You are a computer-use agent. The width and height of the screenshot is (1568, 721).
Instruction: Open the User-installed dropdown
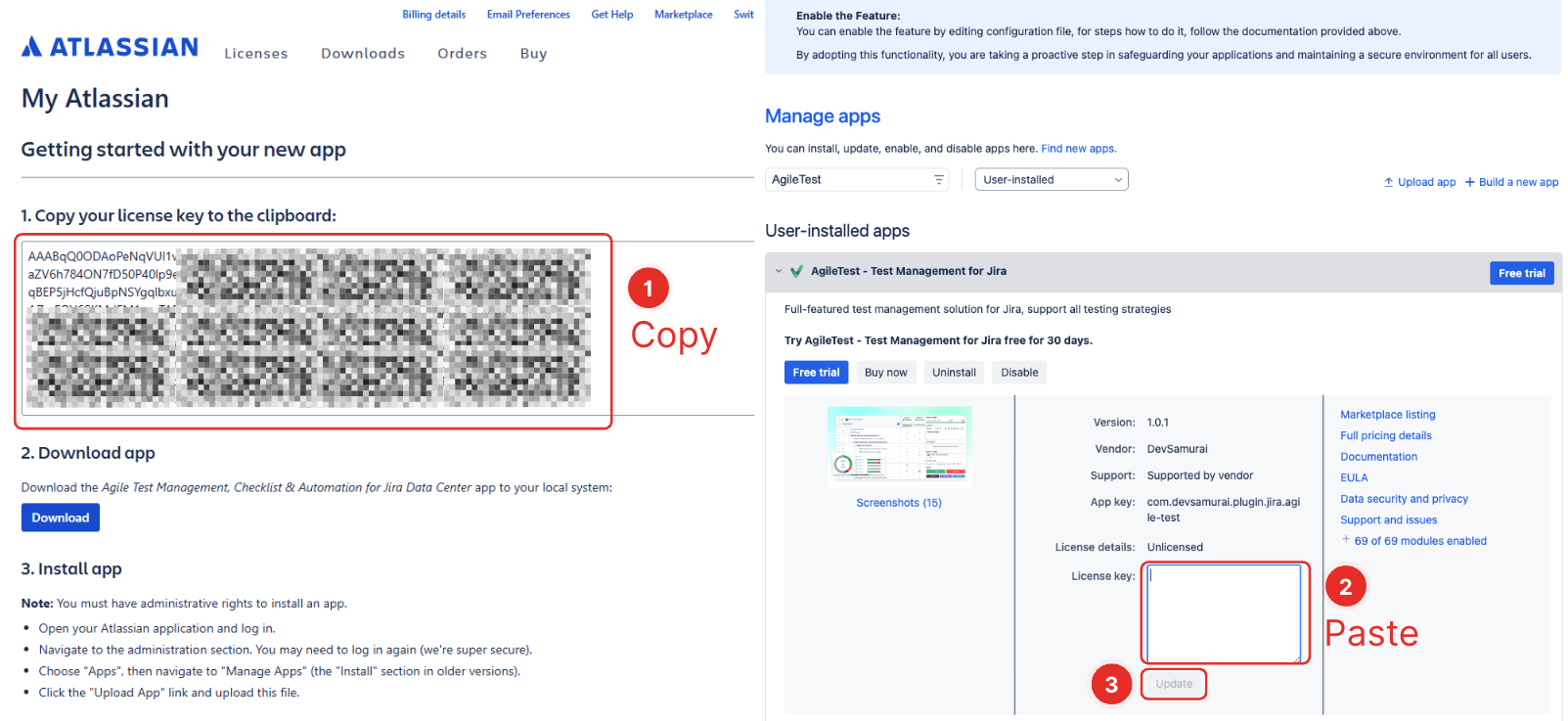[1051, 180]
